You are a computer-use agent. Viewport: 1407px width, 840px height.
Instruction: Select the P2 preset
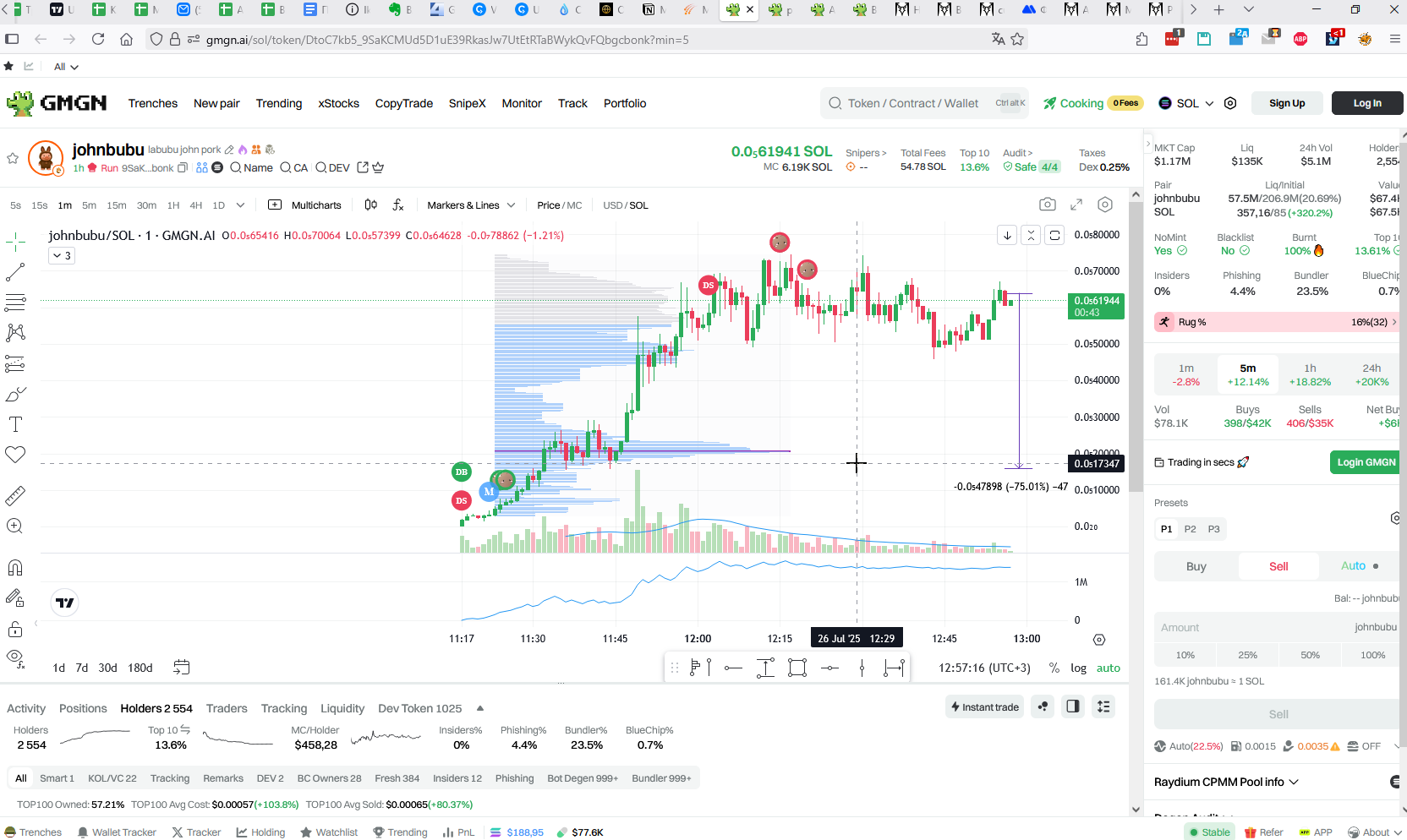(x=1190, y=529)
